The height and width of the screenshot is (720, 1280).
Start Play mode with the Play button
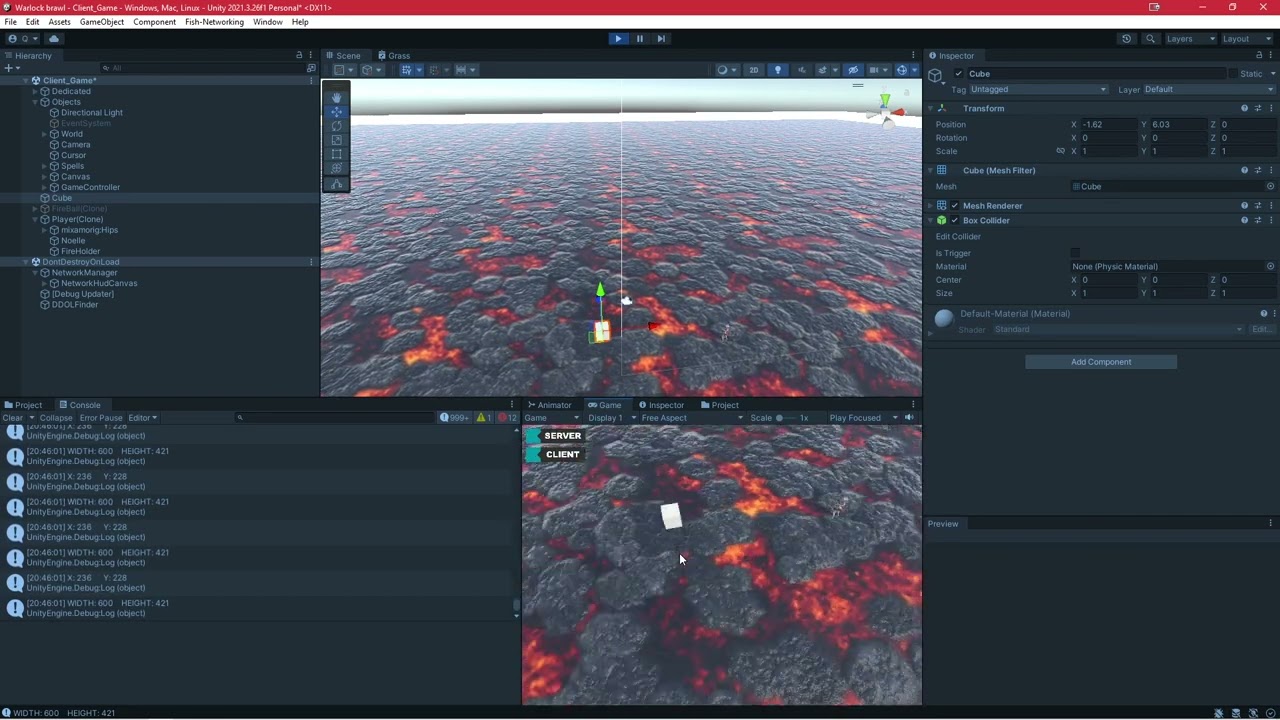pos(618,39)
